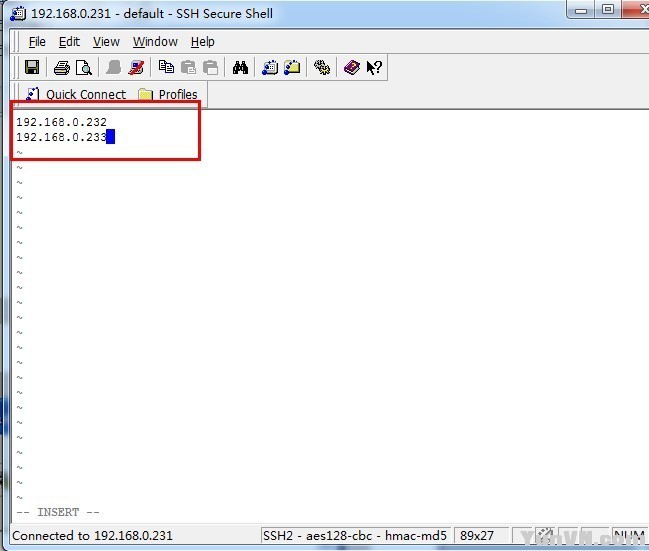Viewport: 649px width, 551px height.
Task: Open the Settings gears icon
Action: point(322,67)
